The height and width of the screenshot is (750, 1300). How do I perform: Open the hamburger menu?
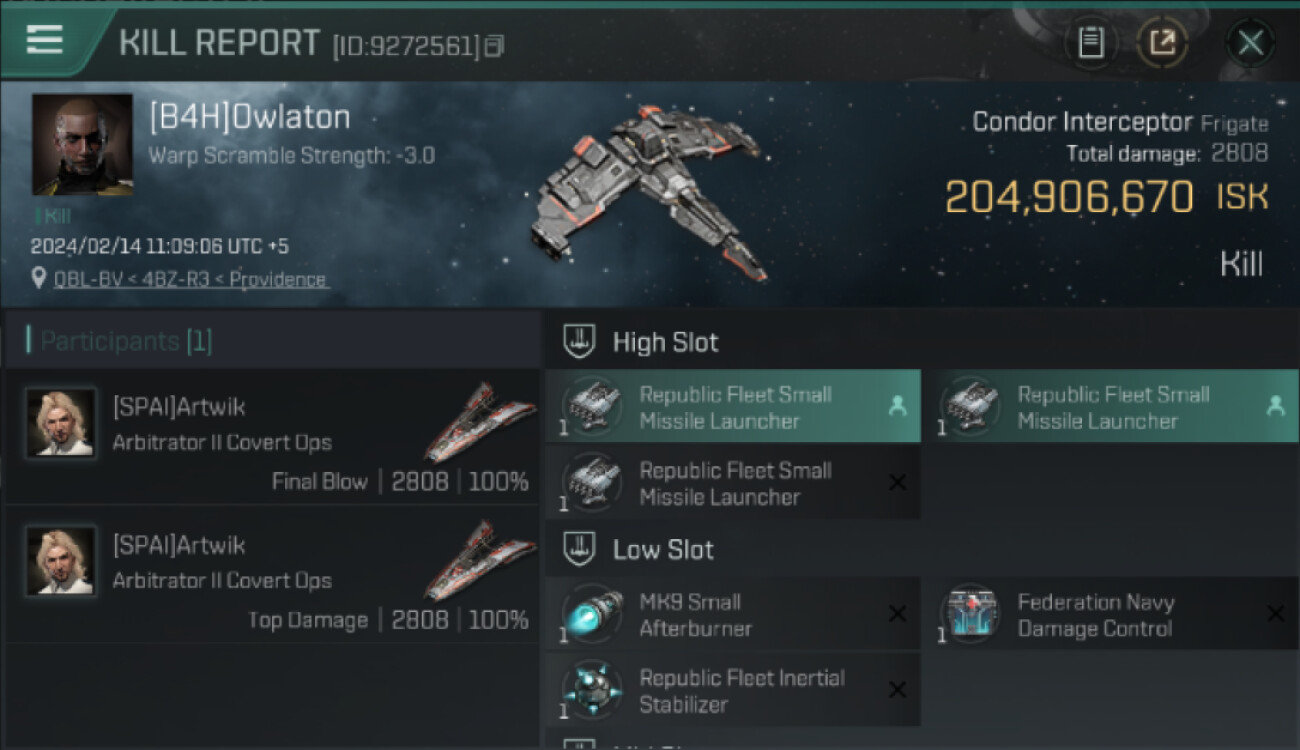(45, 40)
